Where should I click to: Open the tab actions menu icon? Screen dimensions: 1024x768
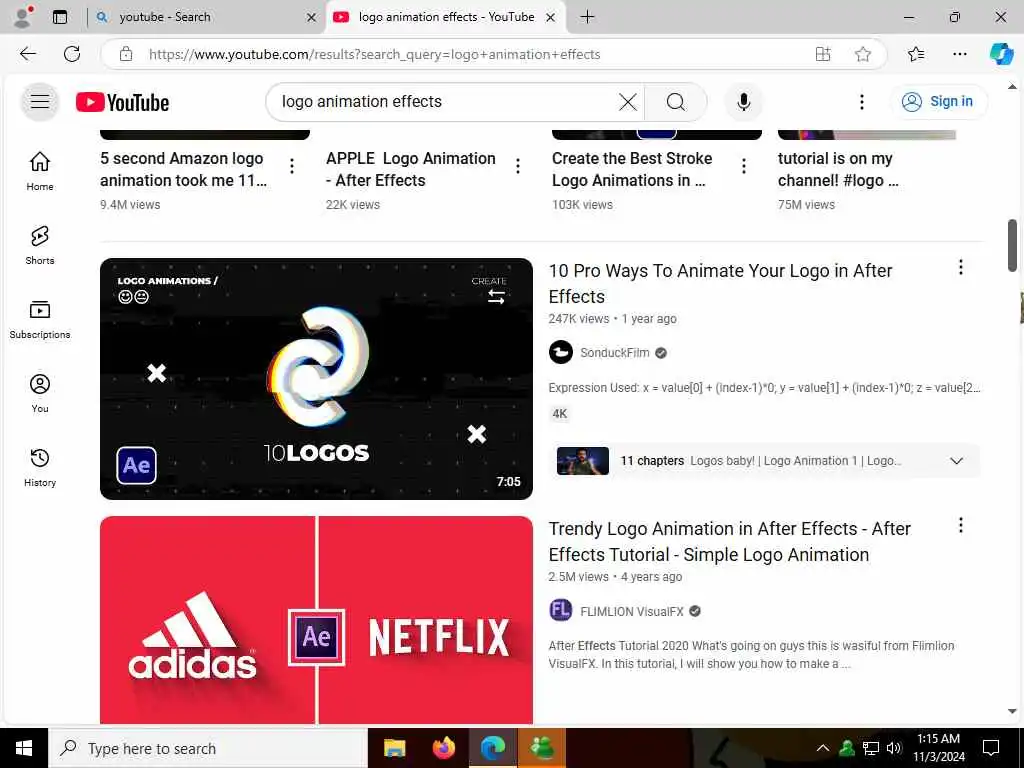tap(60, 17)
